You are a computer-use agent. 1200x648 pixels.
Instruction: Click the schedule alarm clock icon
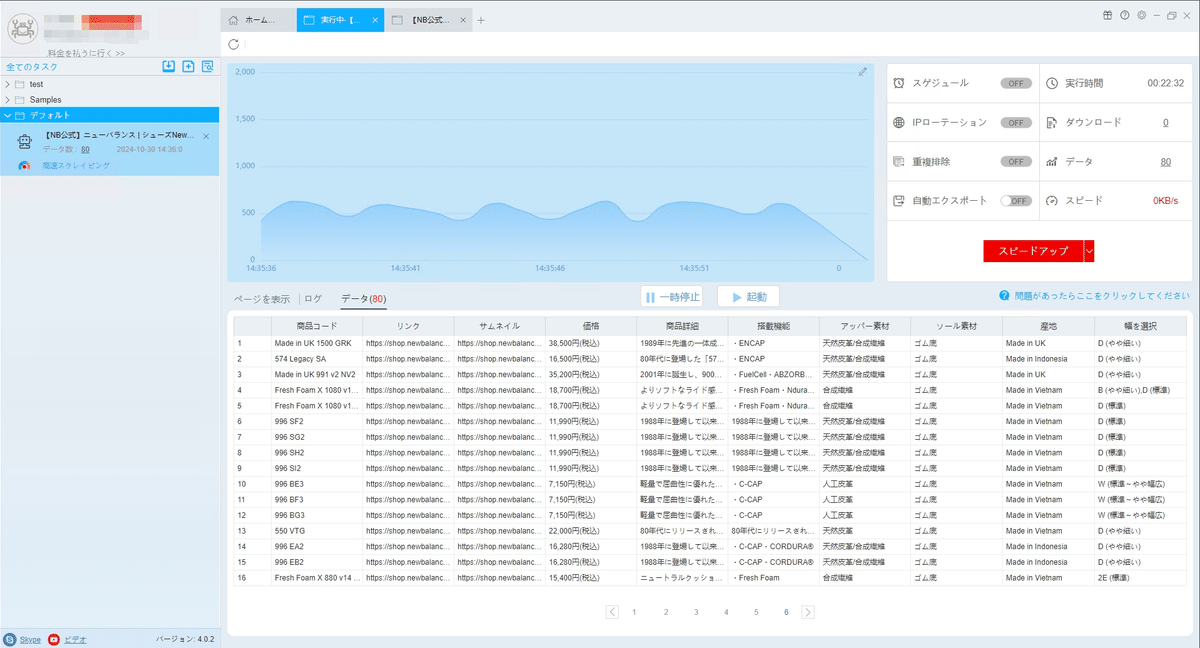[900, 83]
